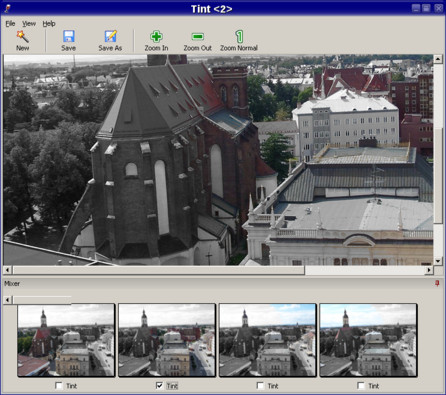The width and height of the screenshot is (446, 395).
Task: Uncheck the Tint box under second thumbnail
Action: 159,386
